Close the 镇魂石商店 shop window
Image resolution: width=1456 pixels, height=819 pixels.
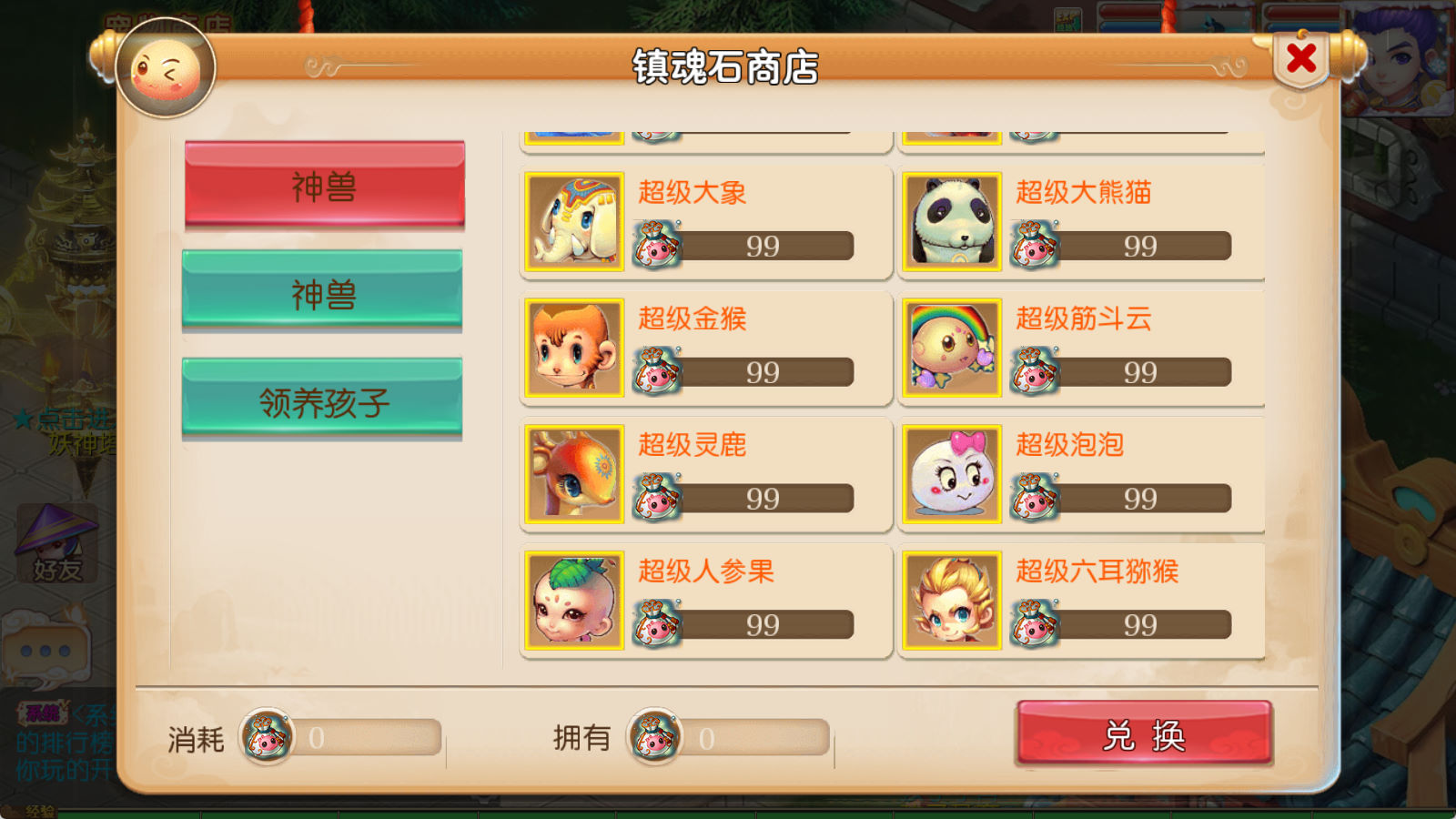(1301, 58)
